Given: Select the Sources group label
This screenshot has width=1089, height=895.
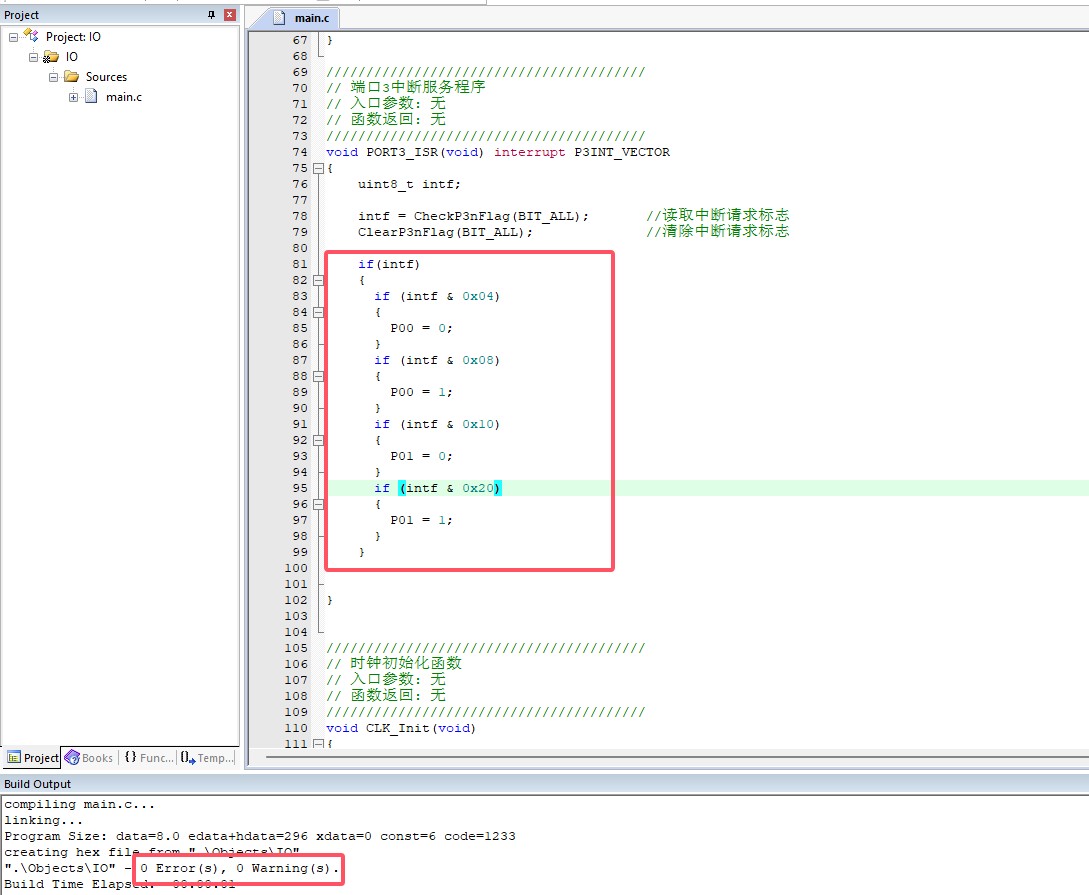Looking at the screenshot, I should click(x=106, y=77).
